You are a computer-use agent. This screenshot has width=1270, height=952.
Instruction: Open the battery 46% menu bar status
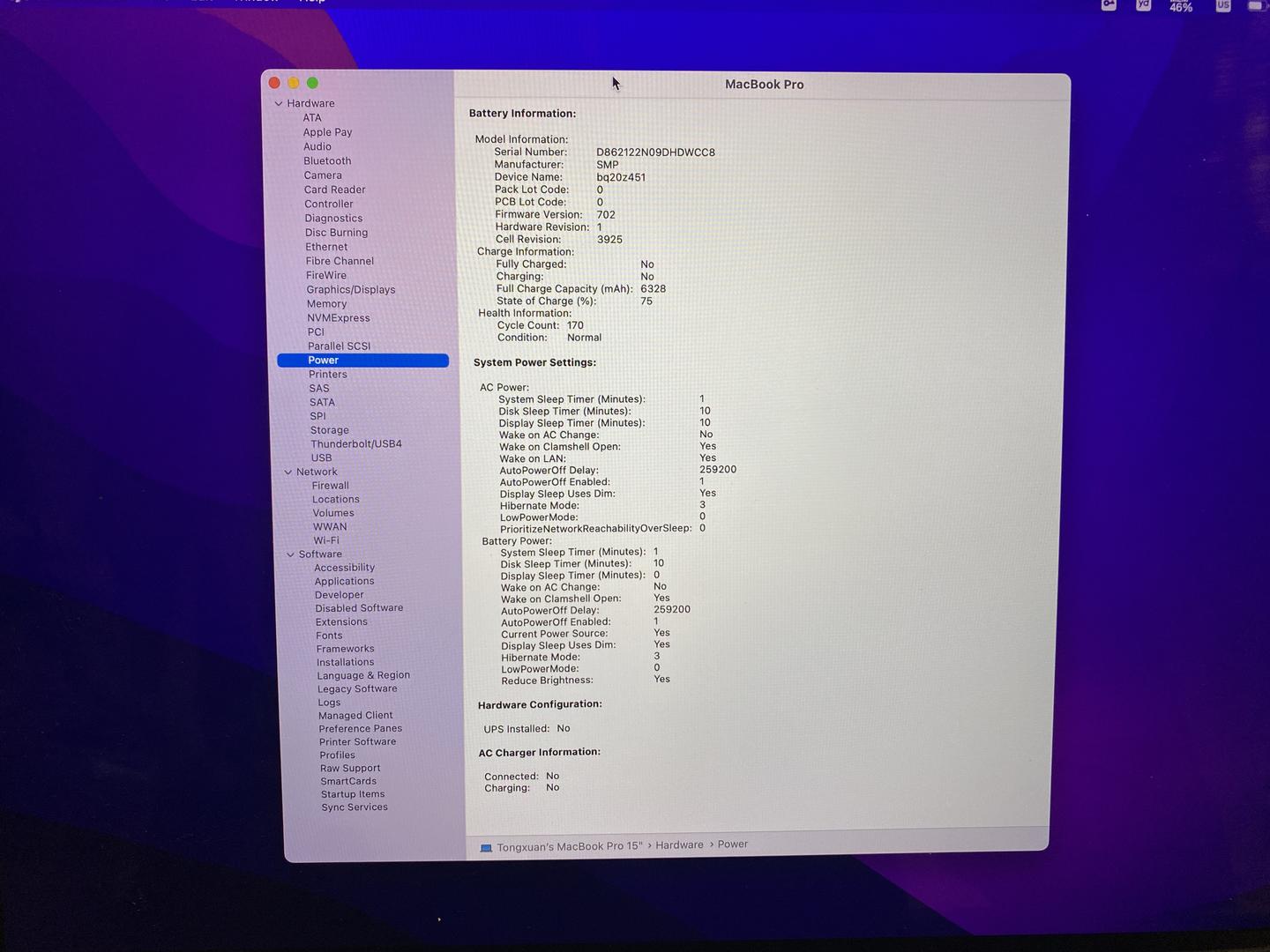click(x=1181, y=6)
